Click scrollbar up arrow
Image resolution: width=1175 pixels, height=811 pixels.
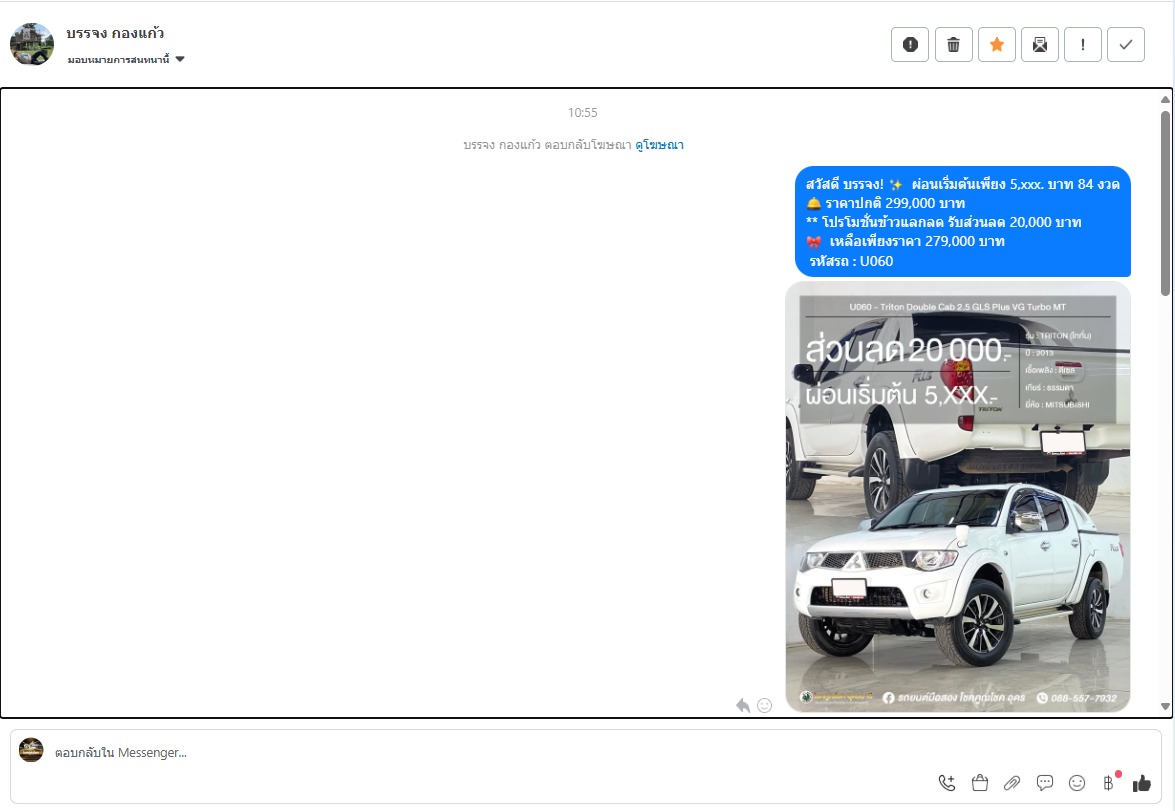(x=1165, y=100)
